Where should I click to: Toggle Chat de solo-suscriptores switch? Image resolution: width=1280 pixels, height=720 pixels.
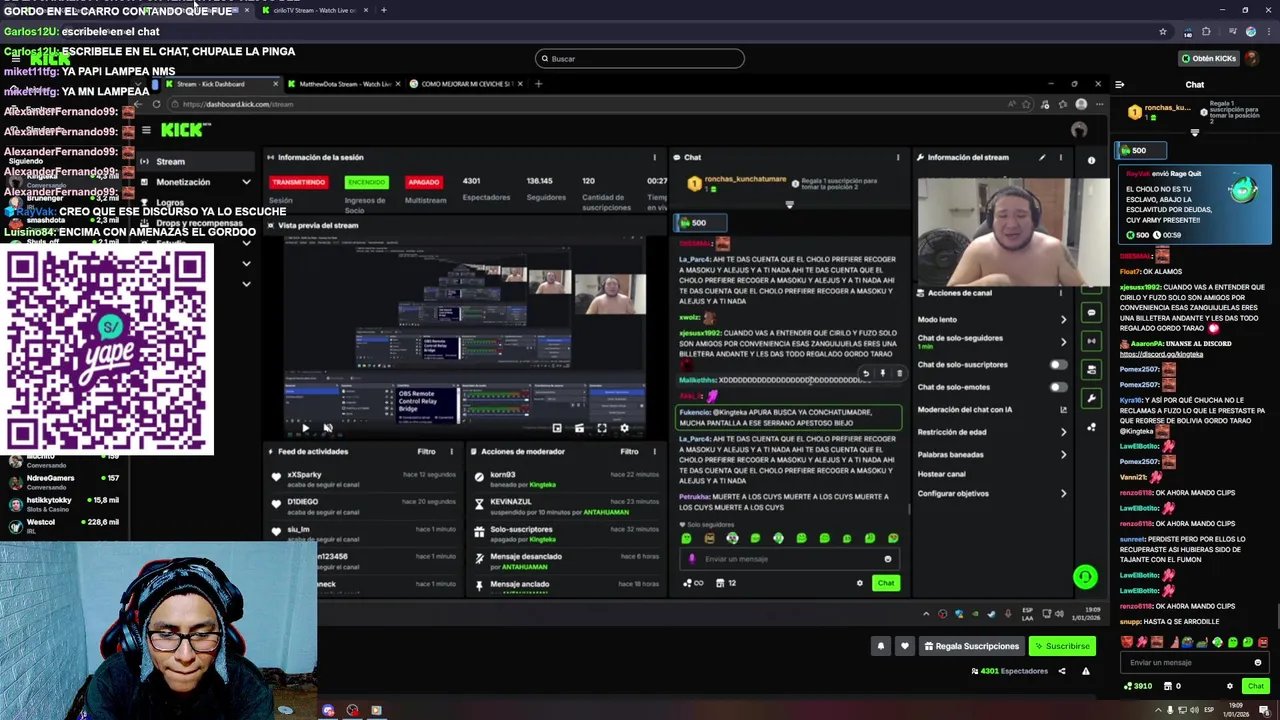point(1058,364)
